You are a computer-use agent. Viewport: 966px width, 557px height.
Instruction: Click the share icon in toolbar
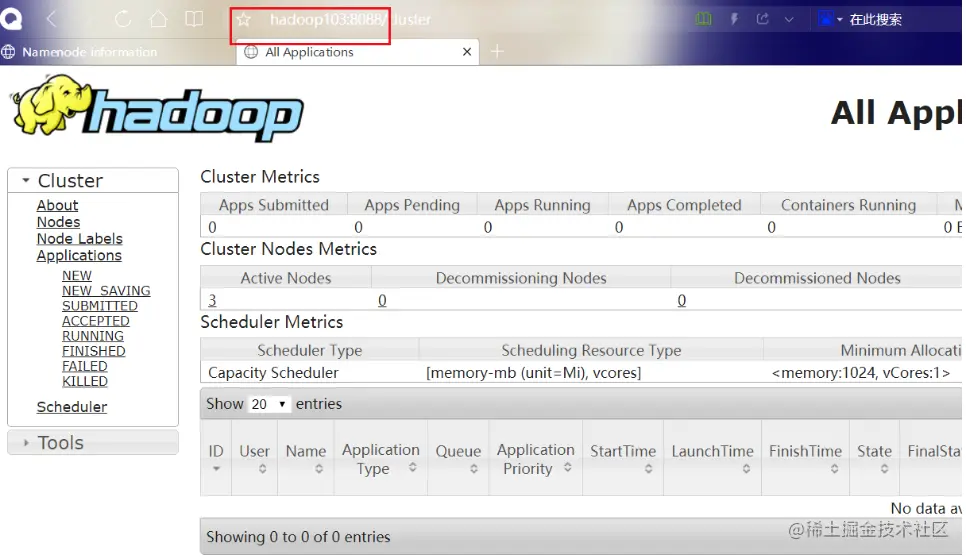coord(763,19)
